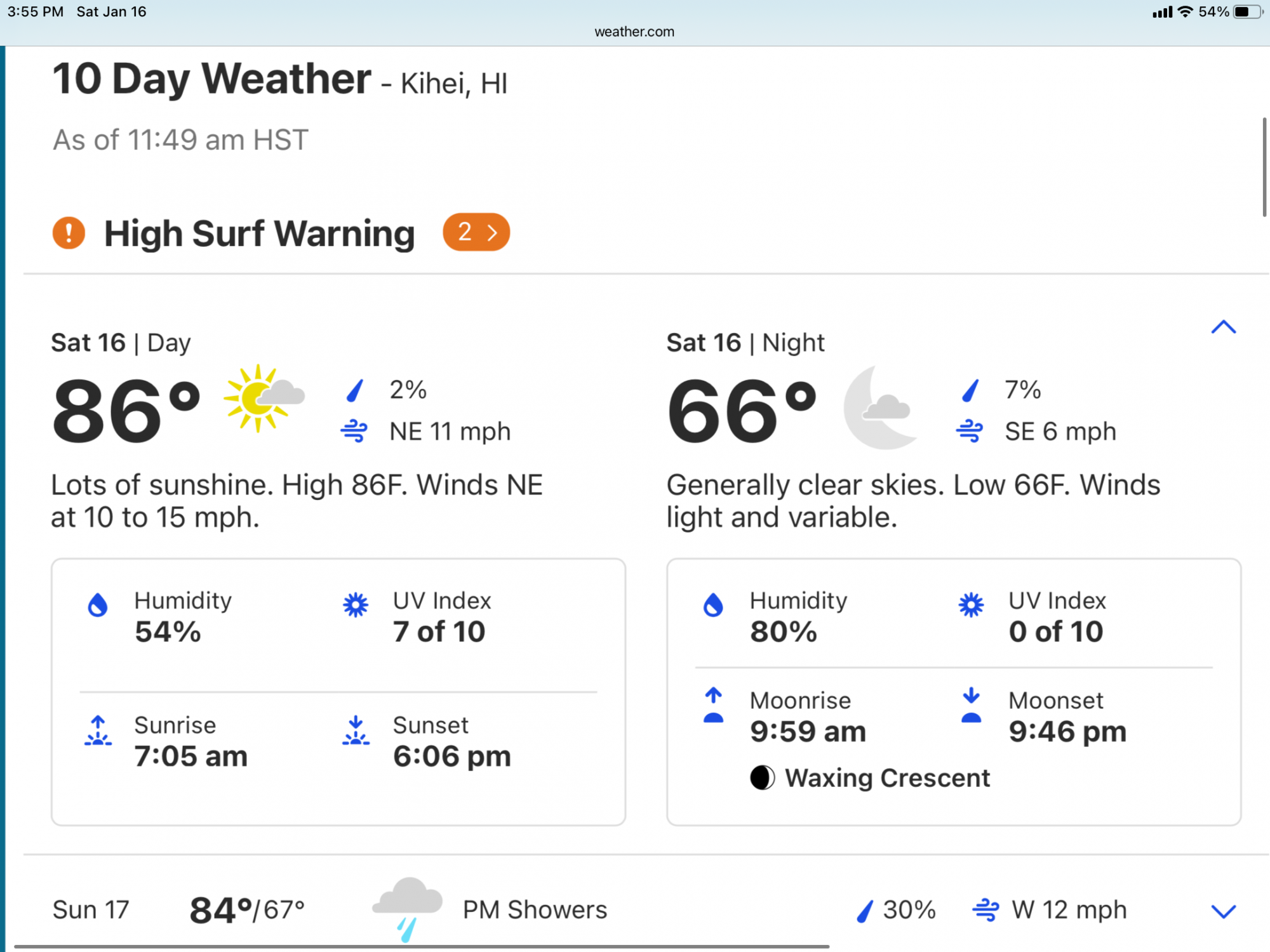
Task: Open the High Surf Warning alert
Action: point(259,234)
